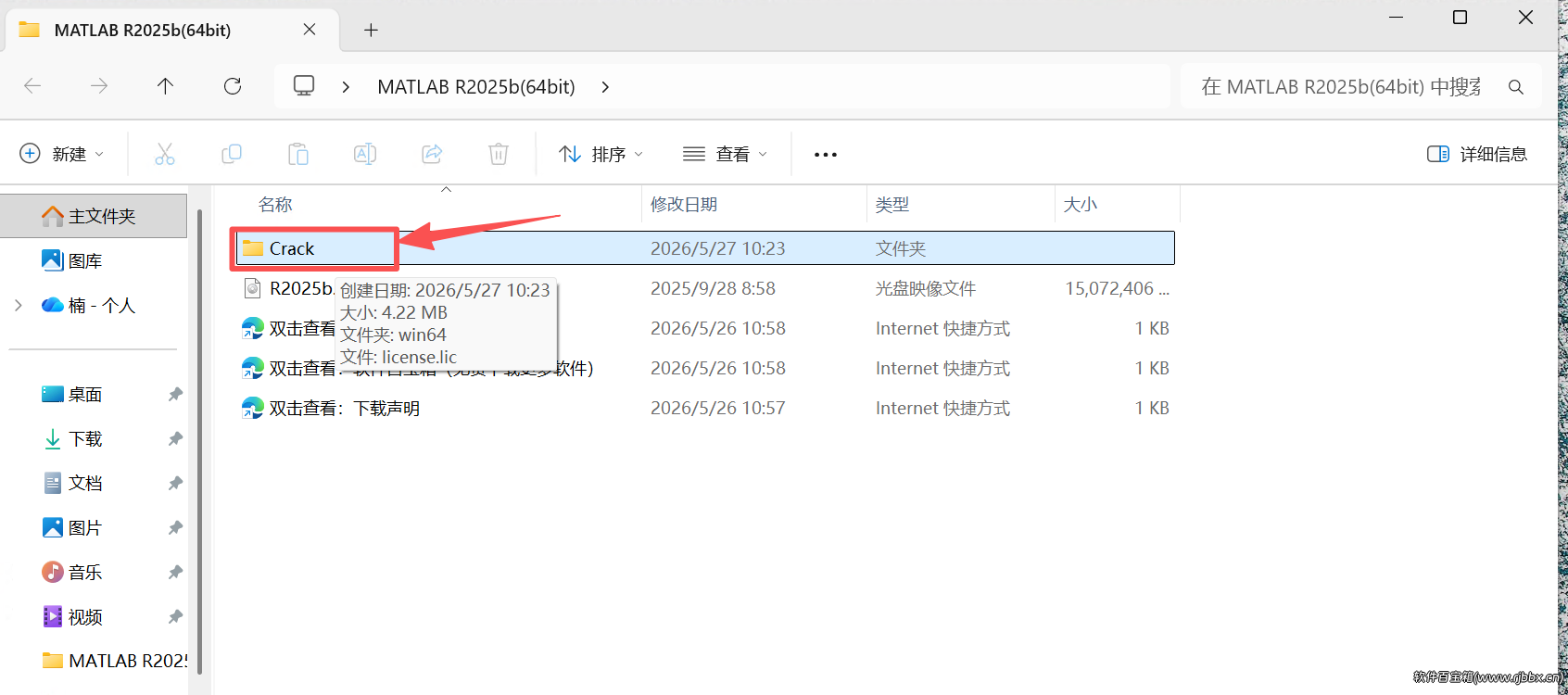This screenshot has width=1568, height=695.
Task: Click MATLAB R2025b(64bit) in address bar
Action: (476, 87)
